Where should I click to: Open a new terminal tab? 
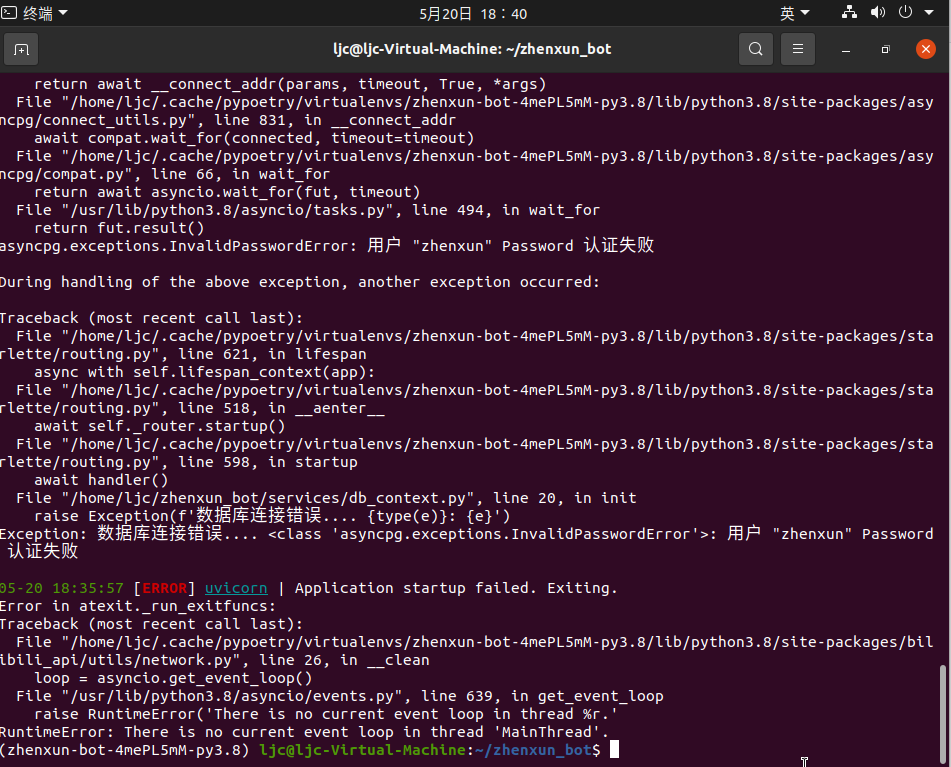point(21,48)
